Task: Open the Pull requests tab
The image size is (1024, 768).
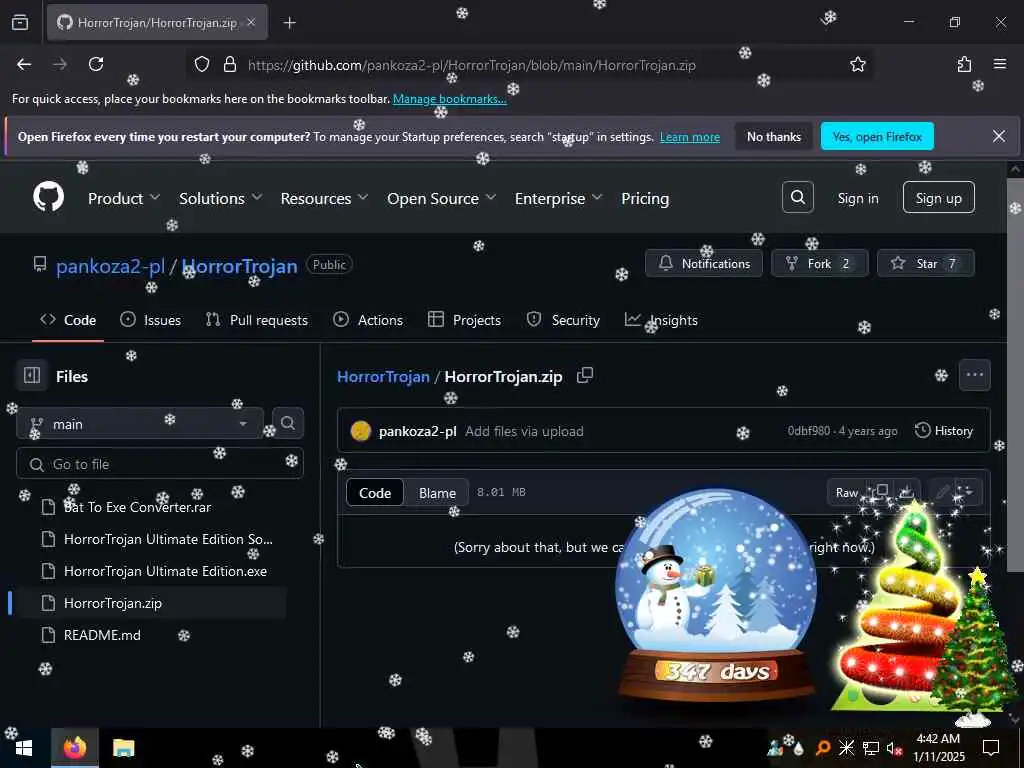Action: (x=257, y=320)
